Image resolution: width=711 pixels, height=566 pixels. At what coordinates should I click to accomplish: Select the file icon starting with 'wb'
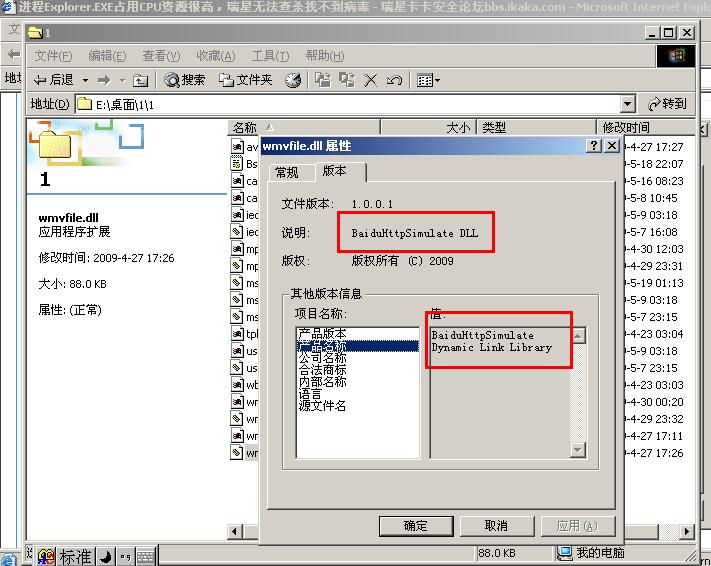coord(237,385)
